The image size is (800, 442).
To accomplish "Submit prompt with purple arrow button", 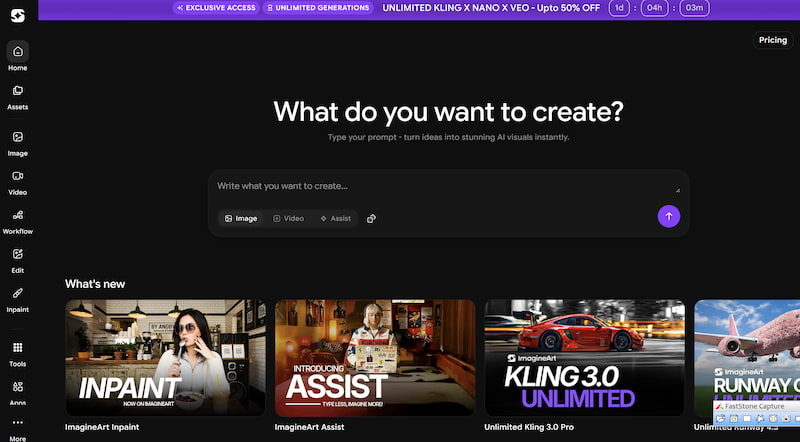I will click(x=668, y=216).
